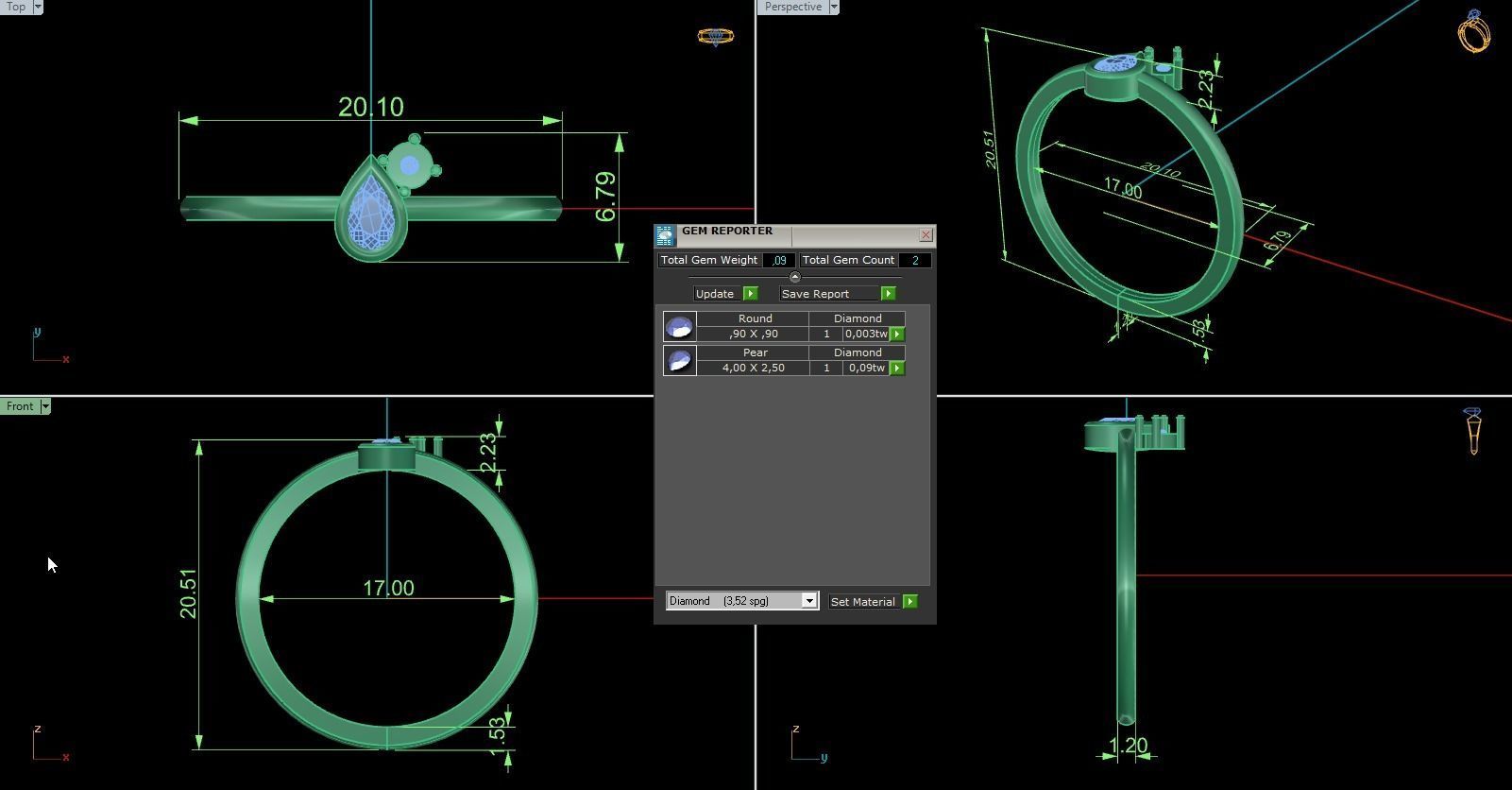Image resolution: width=1512 pixels, height=790 pixels.
Task: Click the round gem setting in Top viewport
Action: pyautogui.click(x=410, y=165)
